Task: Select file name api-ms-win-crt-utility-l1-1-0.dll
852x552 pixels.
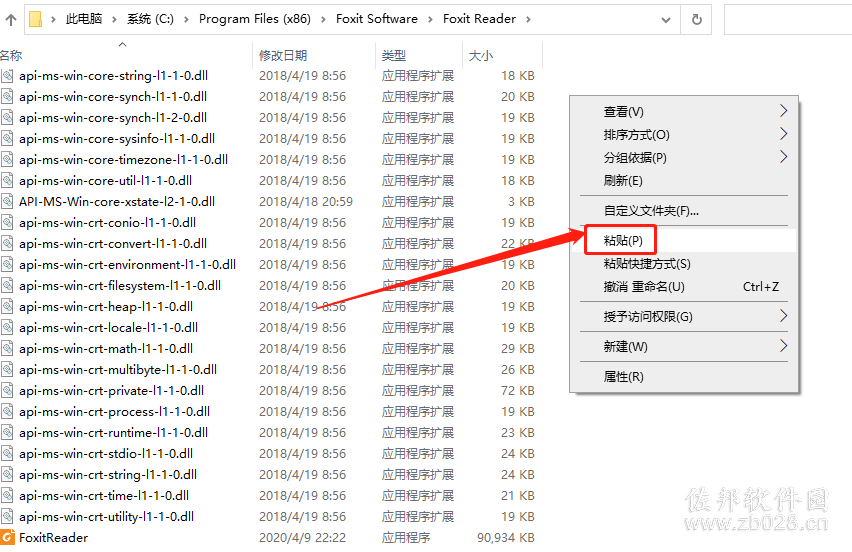Action: [106, 517]
